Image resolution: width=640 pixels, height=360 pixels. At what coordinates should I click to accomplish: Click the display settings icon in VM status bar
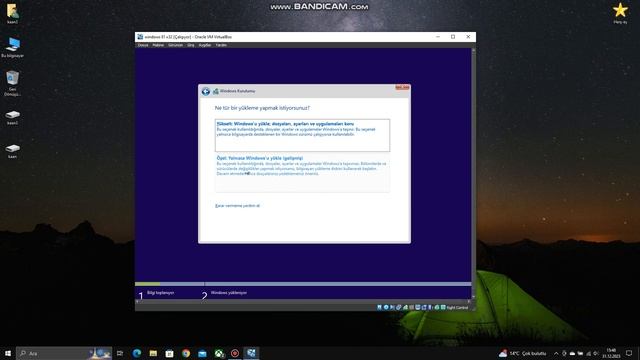point(418,307)
